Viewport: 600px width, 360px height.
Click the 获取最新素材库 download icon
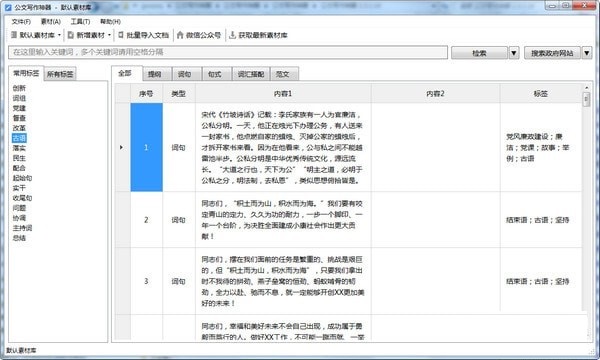(x=232, y=35)
